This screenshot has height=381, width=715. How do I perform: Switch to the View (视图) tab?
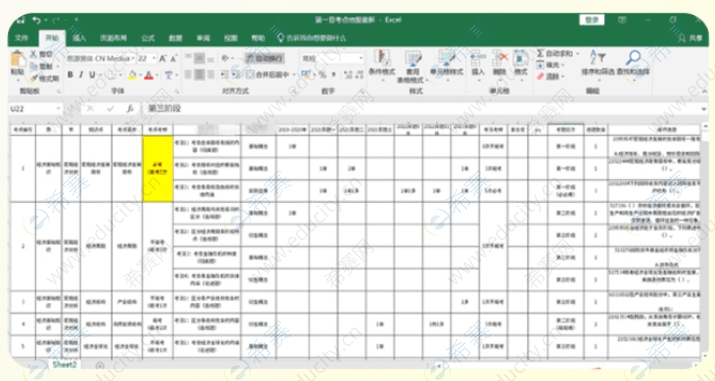[x=231, y=38]
